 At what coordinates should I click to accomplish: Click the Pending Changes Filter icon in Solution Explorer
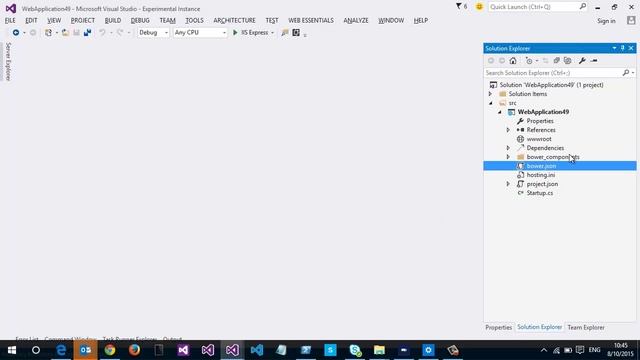point(529,61)
